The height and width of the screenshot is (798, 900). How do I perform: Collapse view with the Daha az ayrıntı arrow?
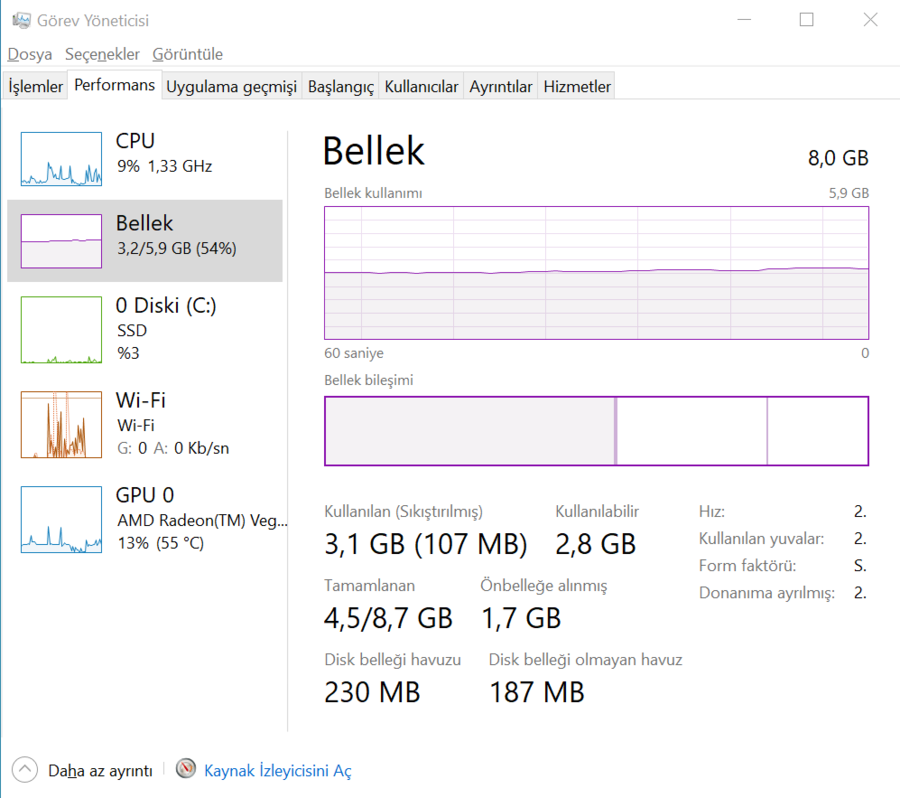[x=25, y=770]
